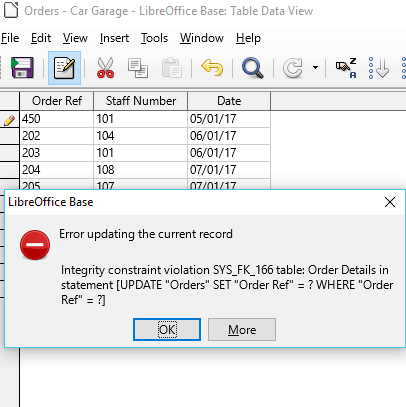Select the row header for order 202
The height and width of the screenshot is (407, 406).
point(10,136)
